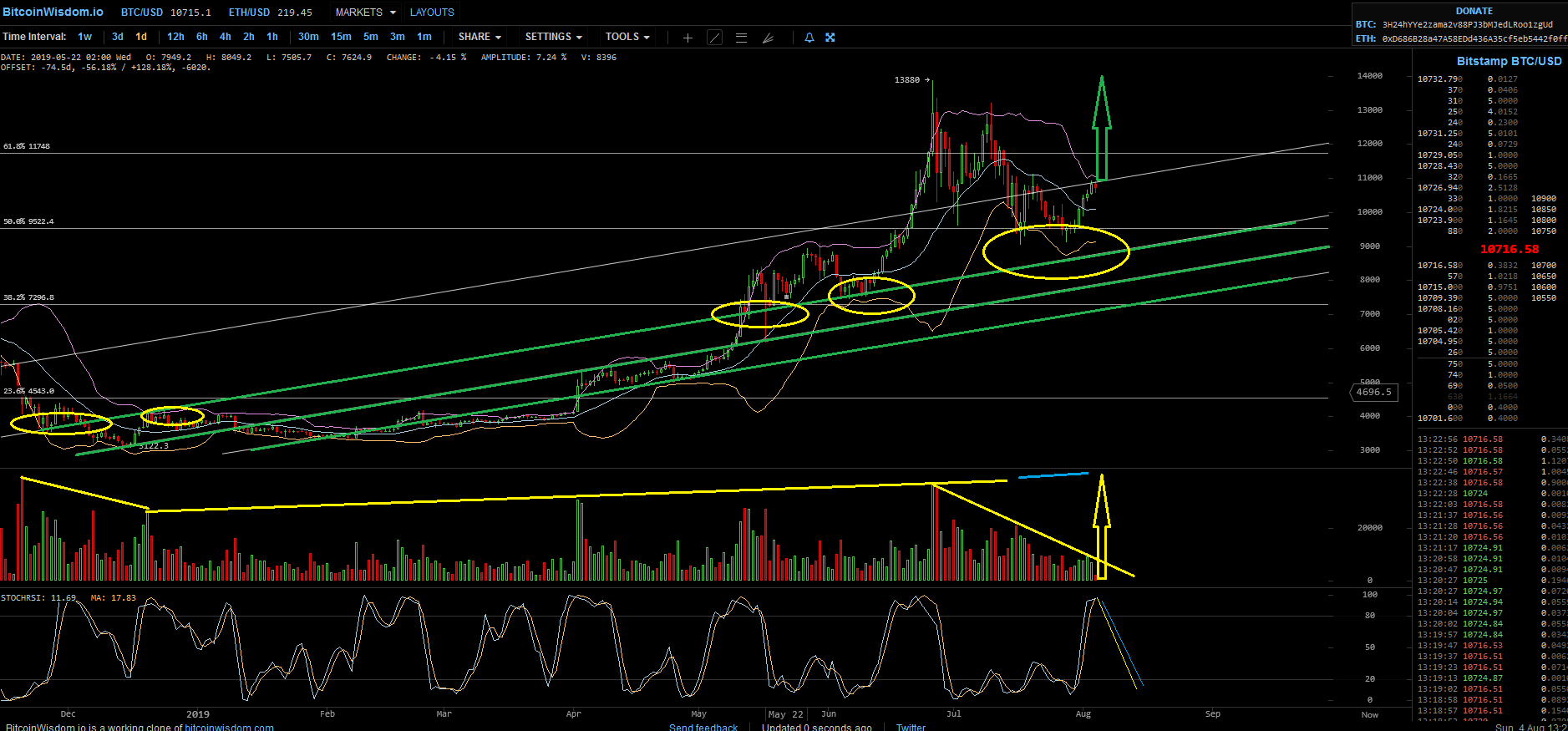Click the DONATE heading

pyautogui.click(x=1474, y=11)
